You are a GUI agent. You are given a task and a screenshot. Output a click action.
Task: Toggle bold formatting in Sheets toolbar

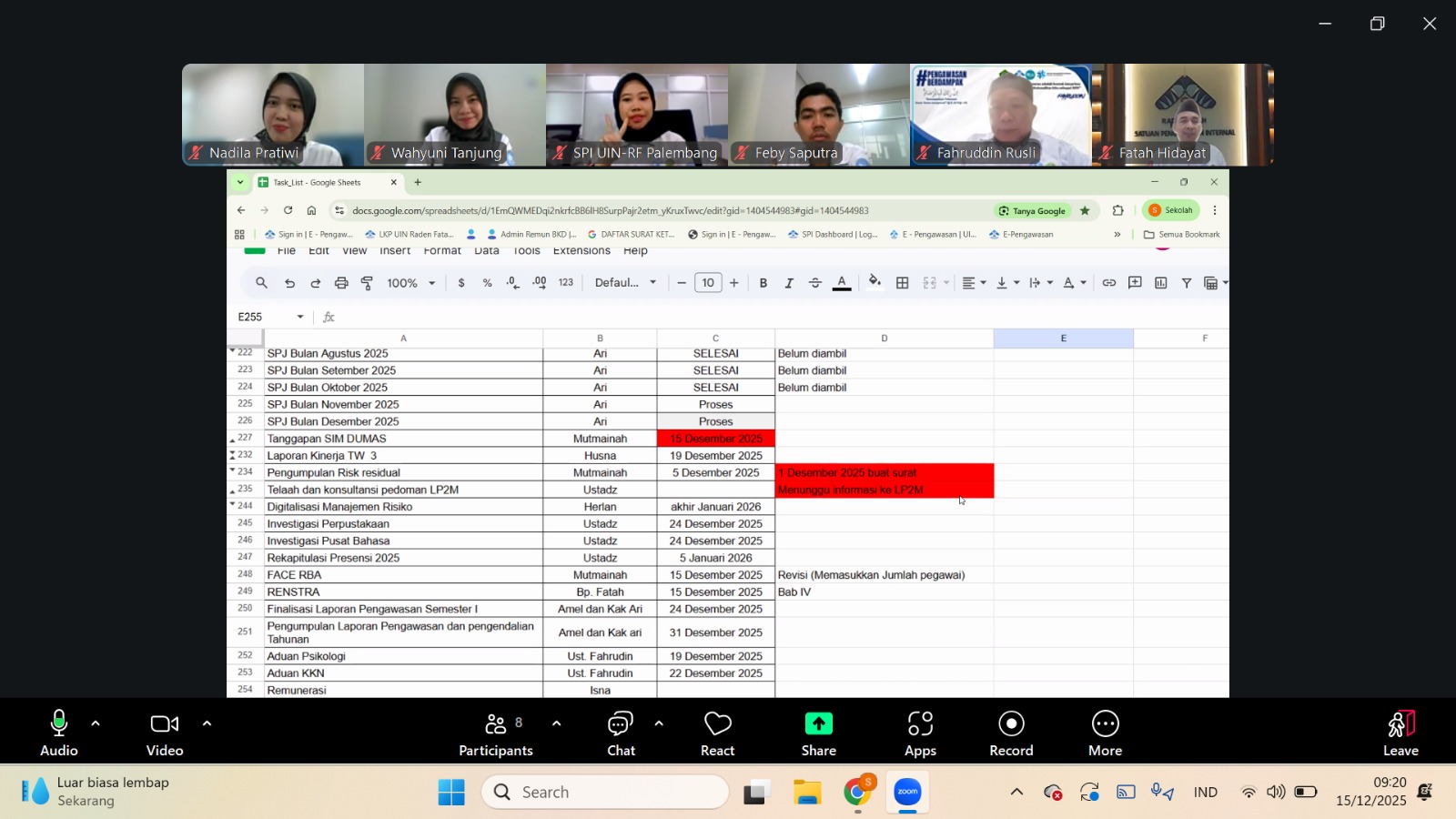[x=763, y=283]
